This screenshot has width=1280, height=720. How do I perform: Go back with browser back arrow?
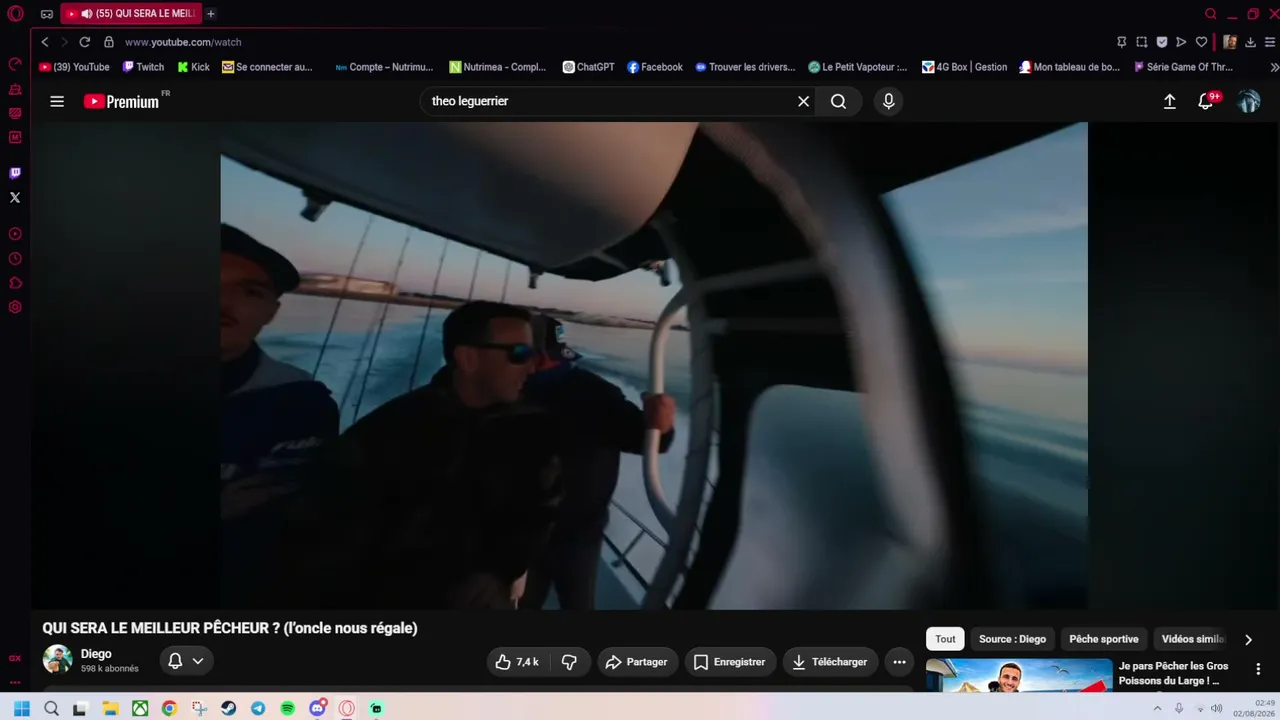(45, 42)
